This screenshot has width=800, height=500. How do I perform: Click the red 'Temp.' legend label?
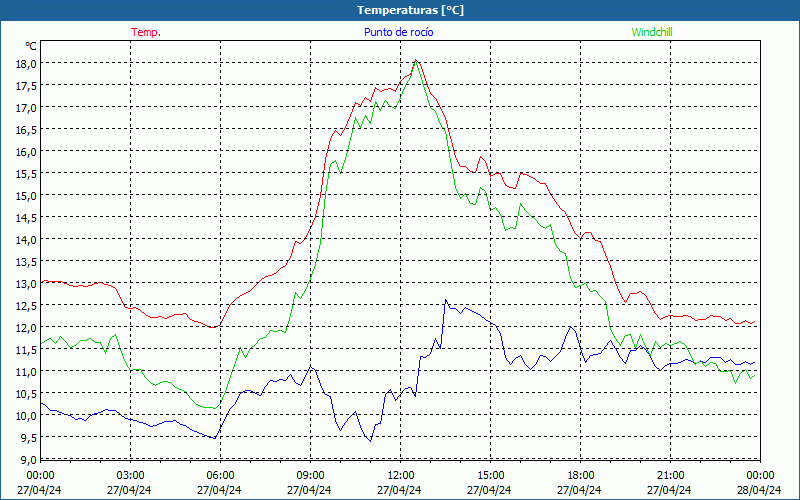pyautogui.click(x=146, y=32)
